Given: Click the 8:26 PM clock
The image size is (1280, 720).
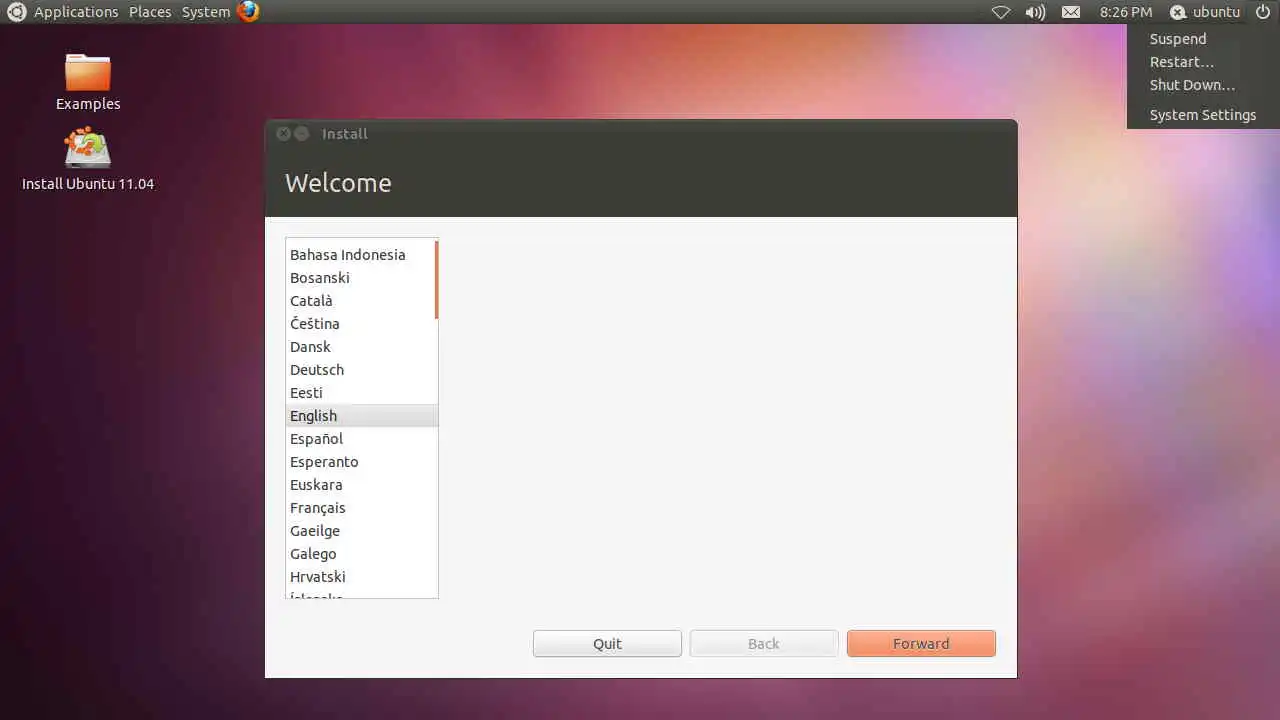Looking at the screenshot, I should pos(1126,12).
